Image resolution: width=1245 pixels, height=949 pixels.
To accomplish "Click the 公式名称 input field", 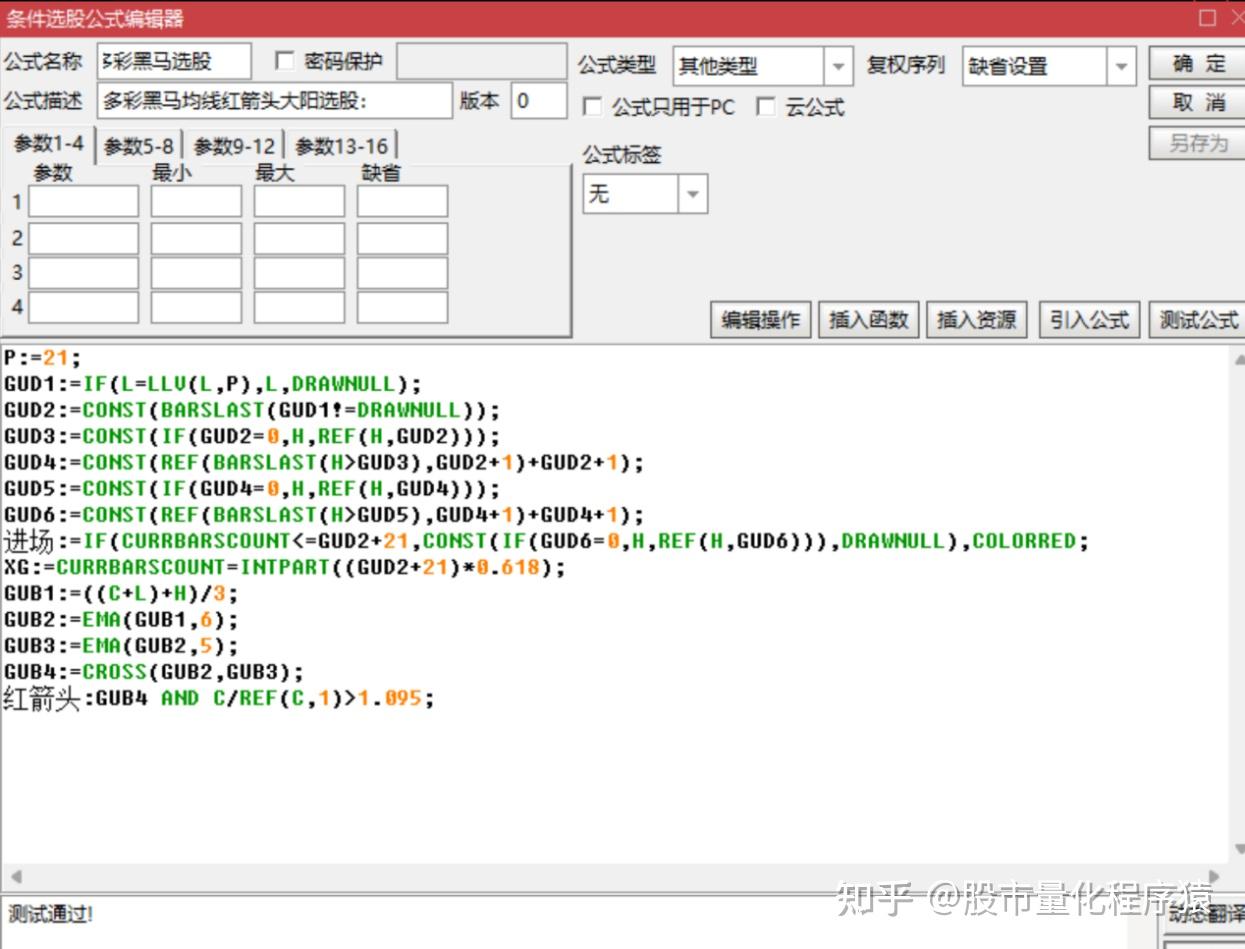I will (175, 62).
